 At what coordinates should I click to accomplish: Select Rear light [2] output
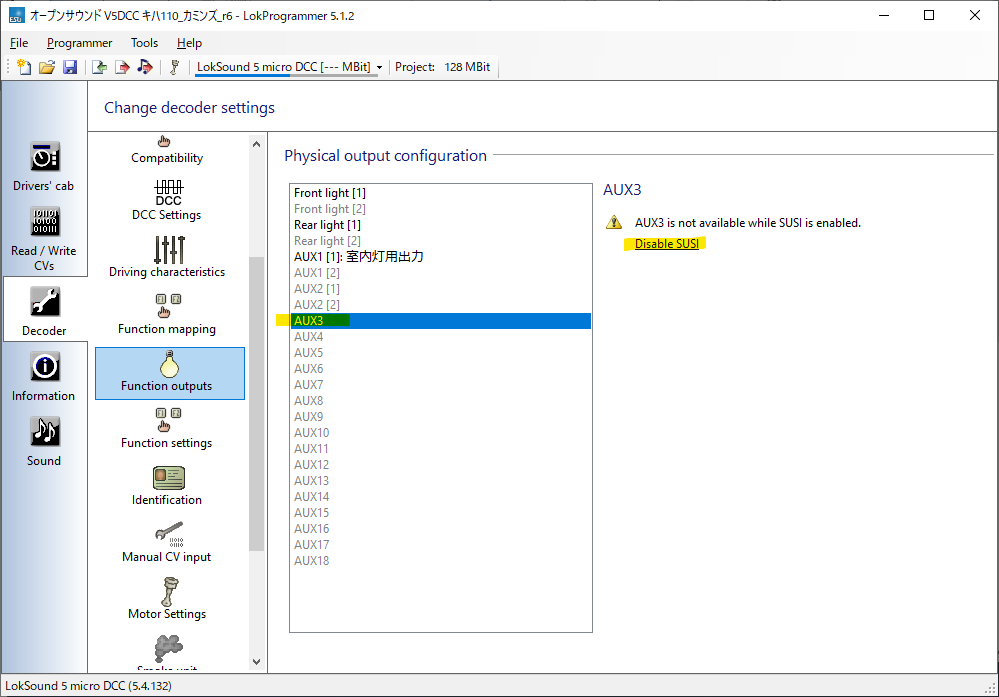[x=440, y=241]
